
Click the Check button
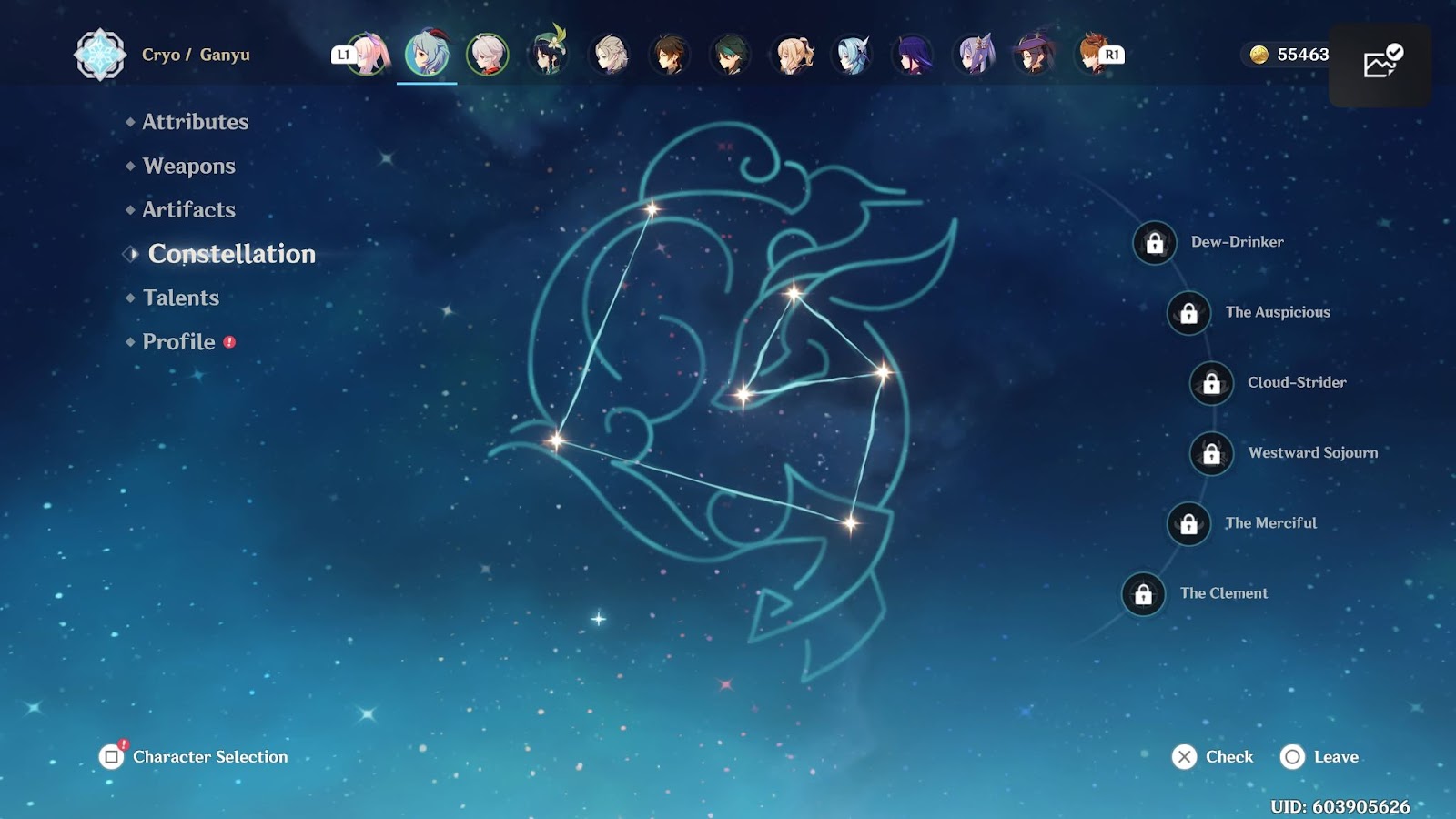click(1213, 757)
